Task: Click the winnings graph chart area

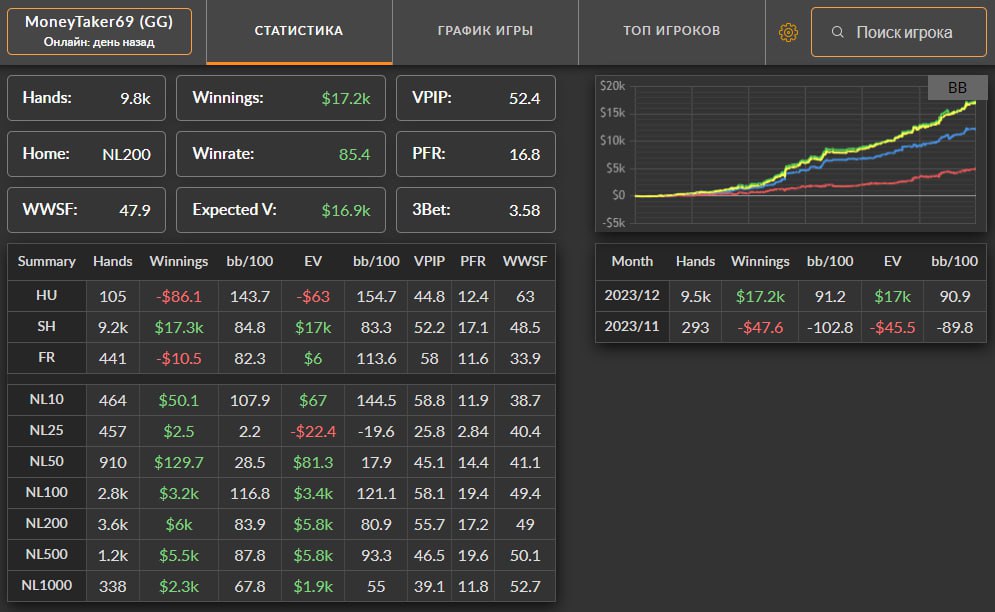Action: click(x=791, y=153)
